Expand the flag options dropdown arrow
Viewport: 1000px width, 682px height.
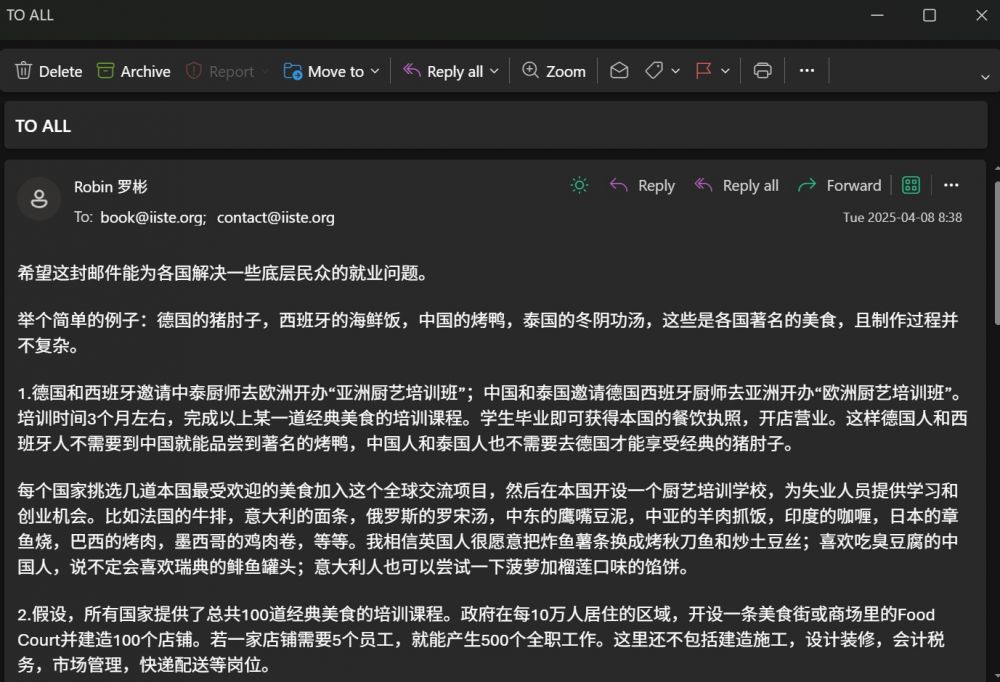[x=725, y=72]
